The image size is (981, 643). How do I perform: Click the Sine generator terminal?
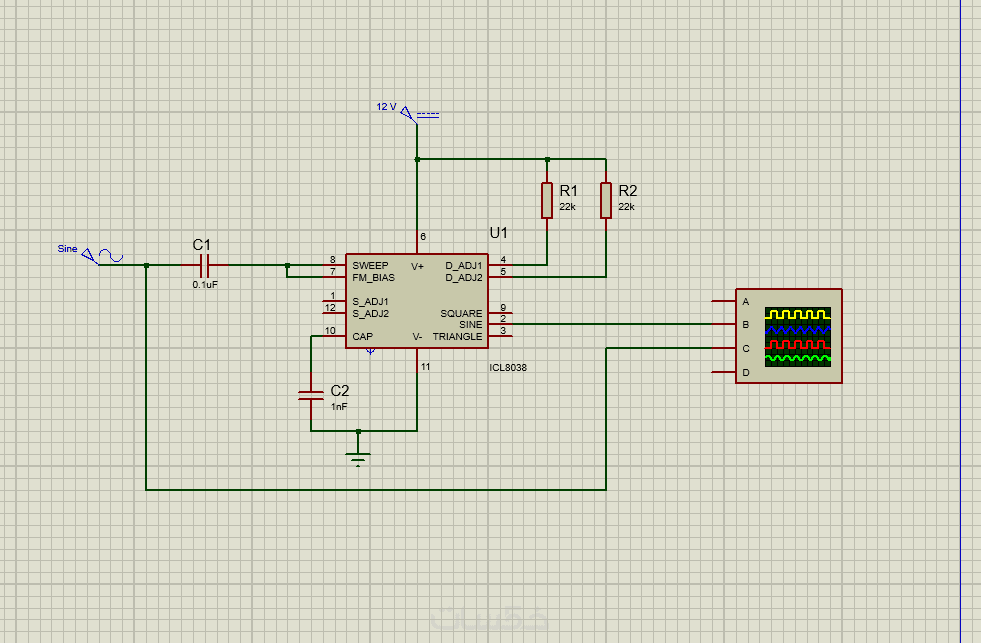tap(102, 256)
